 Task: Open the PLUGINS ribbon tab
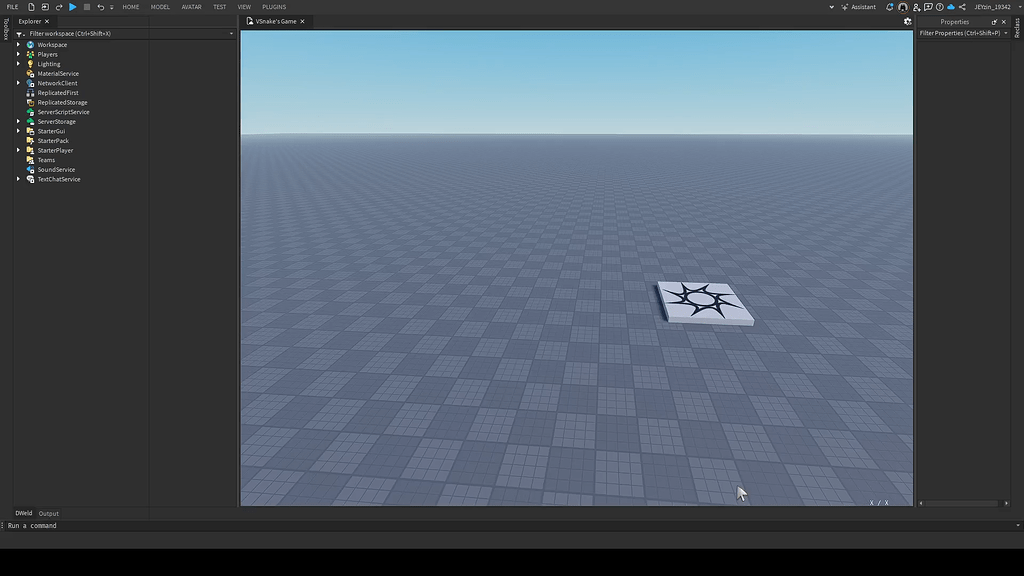tap(274, 6)
